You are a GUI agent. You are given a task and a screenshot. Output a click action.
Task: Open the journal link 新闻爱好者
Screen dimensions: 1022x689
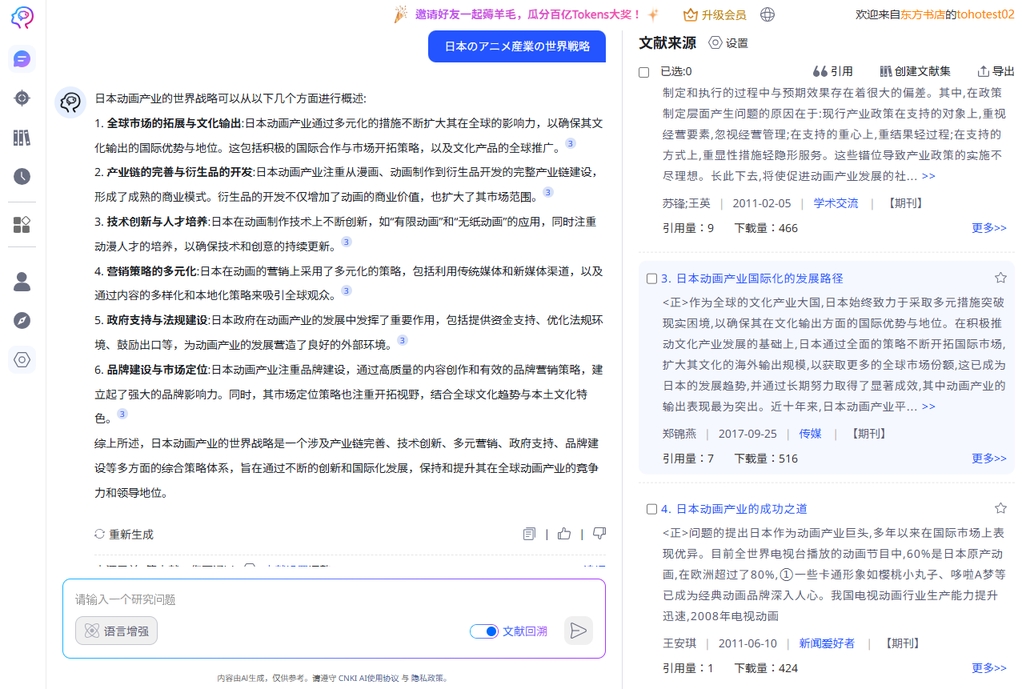(x=826, y=644)
